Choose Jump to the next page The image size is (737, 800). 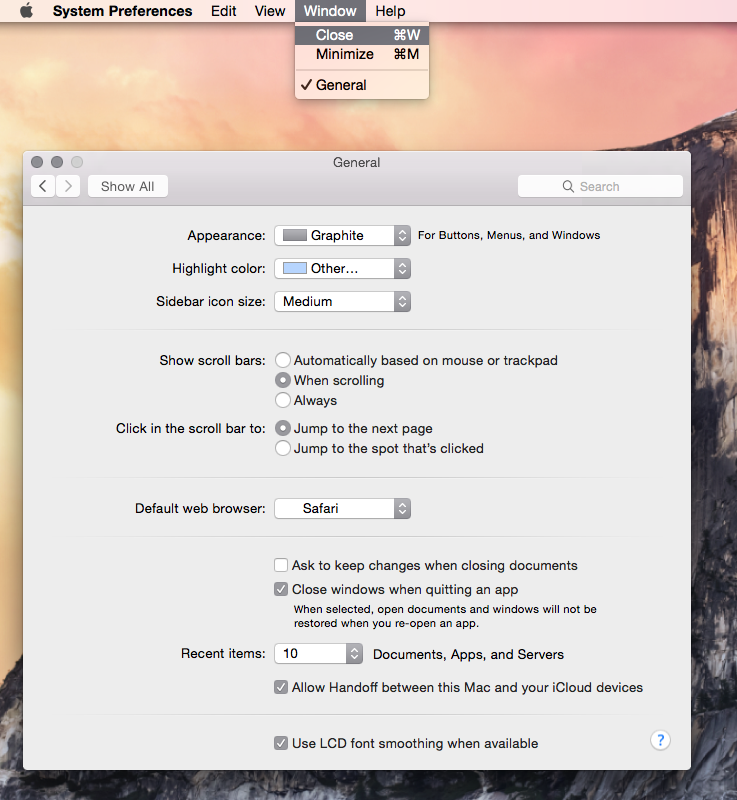[x=283, y=428]
